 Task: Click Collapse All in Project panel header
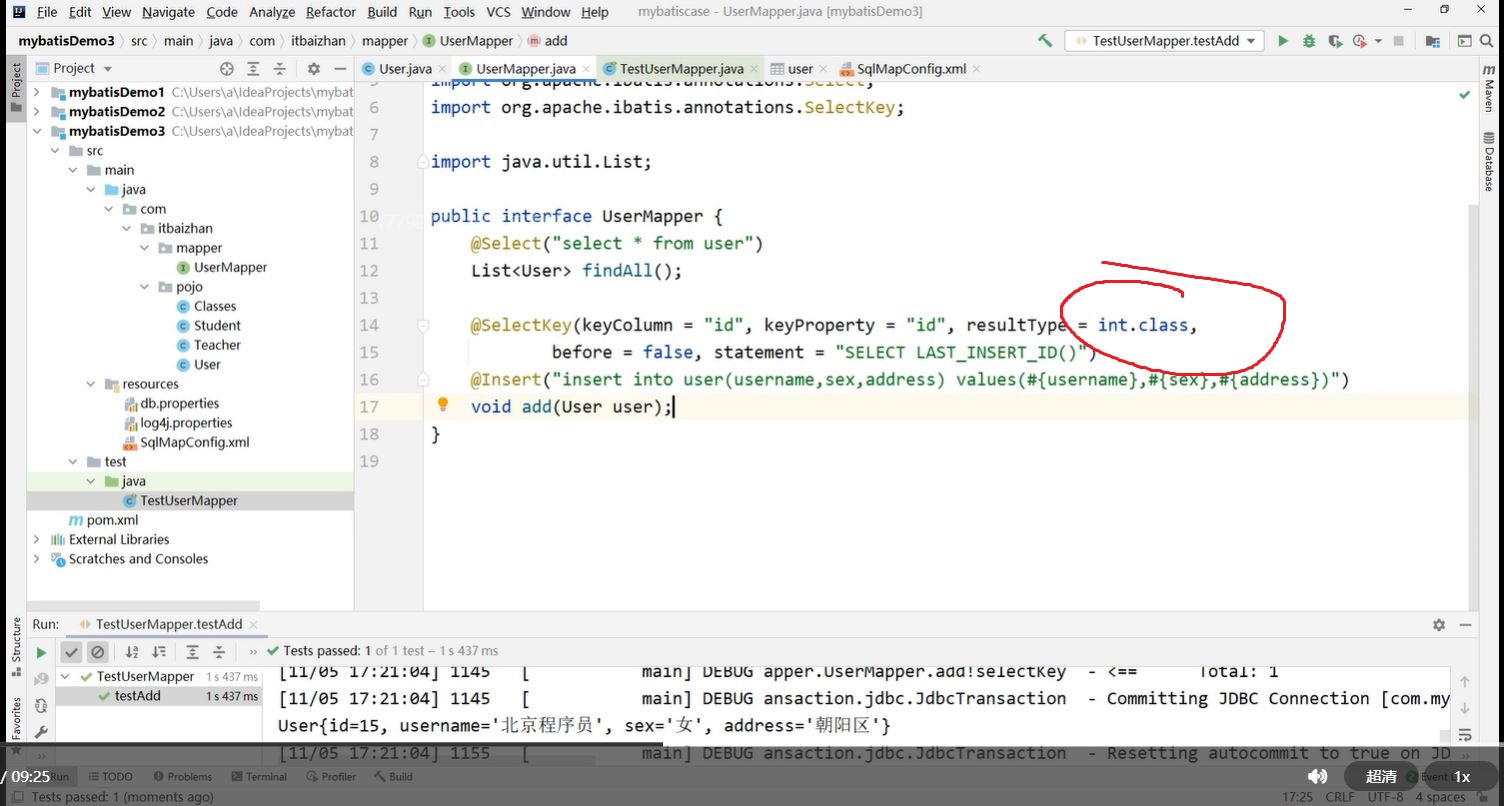pos(280,68)
